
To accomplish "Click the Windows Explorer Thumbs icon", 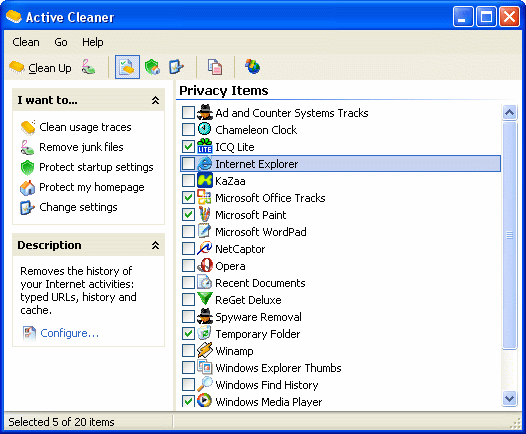I will (x=204, y=367).
